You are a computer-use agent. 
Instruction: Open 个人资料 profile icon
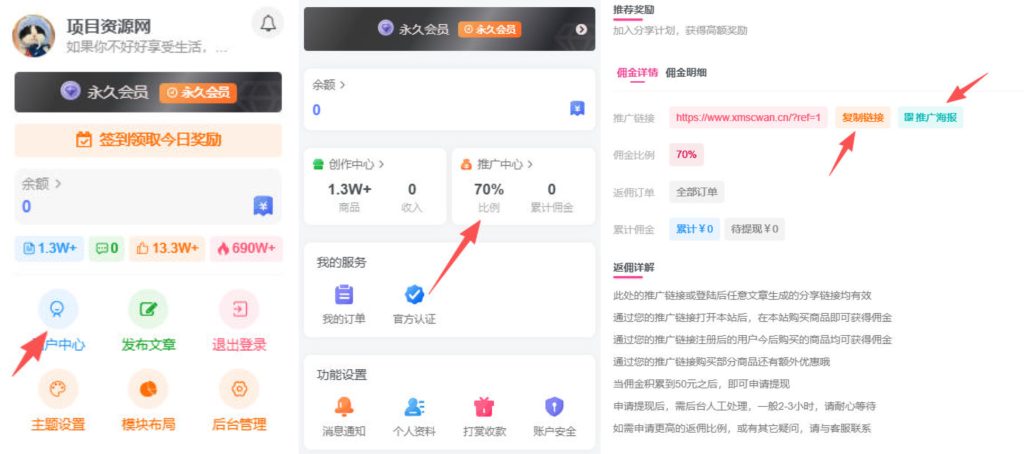point(414,407)
